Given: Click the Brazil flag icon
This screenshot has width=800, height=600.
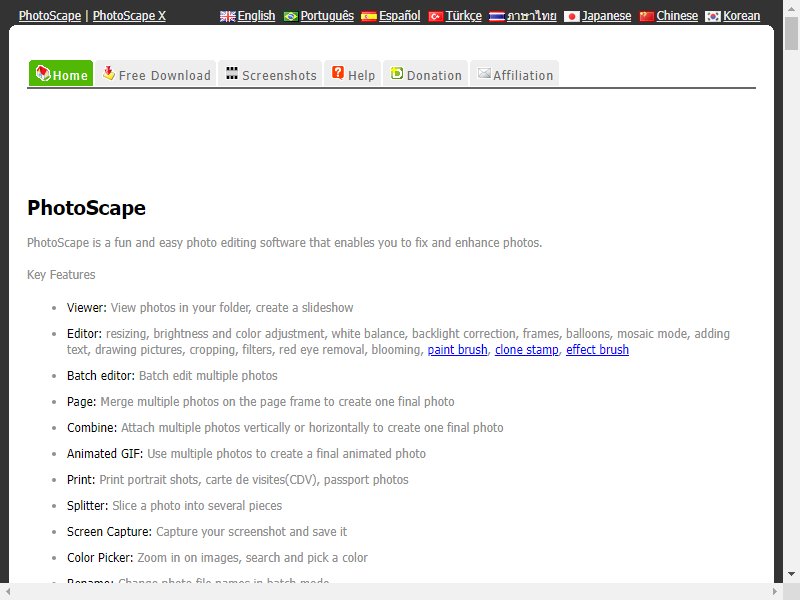Looking at the screenshot, I should click(x=291, y=16).
